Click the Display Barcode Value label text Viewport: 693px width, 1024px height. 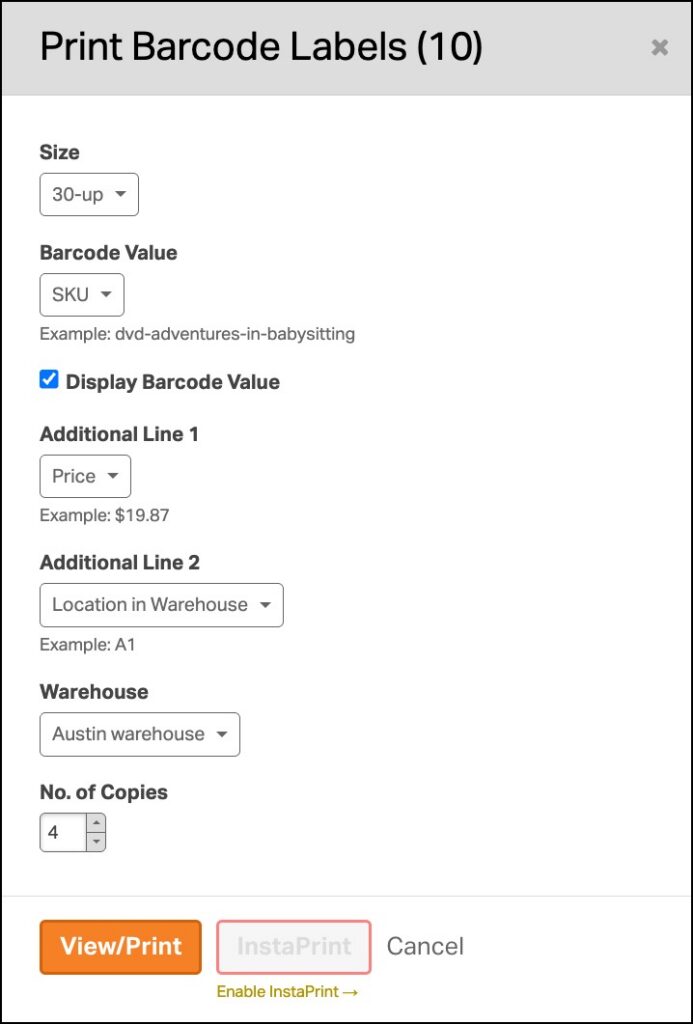click(x=172, y=382)
